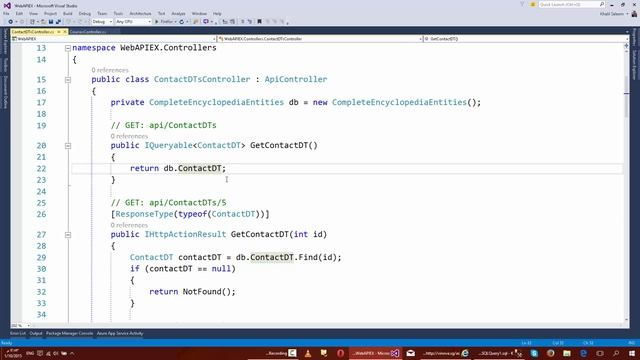Screen dimensions: 640x360
Task: Open the Error List panel tab
Action: tap(18, 333)
